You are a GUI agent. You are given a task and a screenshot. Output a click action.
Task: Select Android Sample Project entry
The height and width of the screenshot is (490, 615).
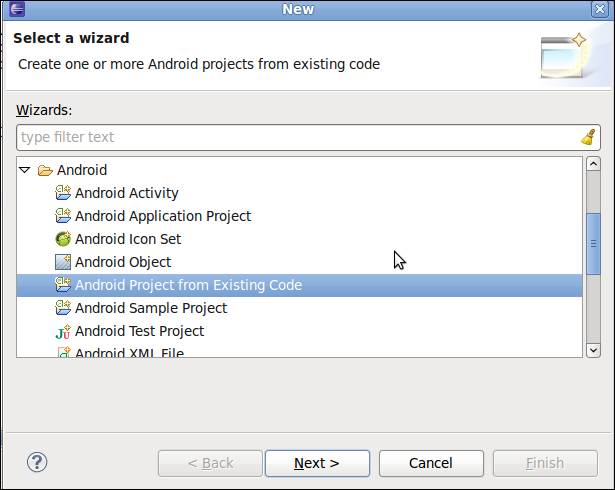point(151,308)
